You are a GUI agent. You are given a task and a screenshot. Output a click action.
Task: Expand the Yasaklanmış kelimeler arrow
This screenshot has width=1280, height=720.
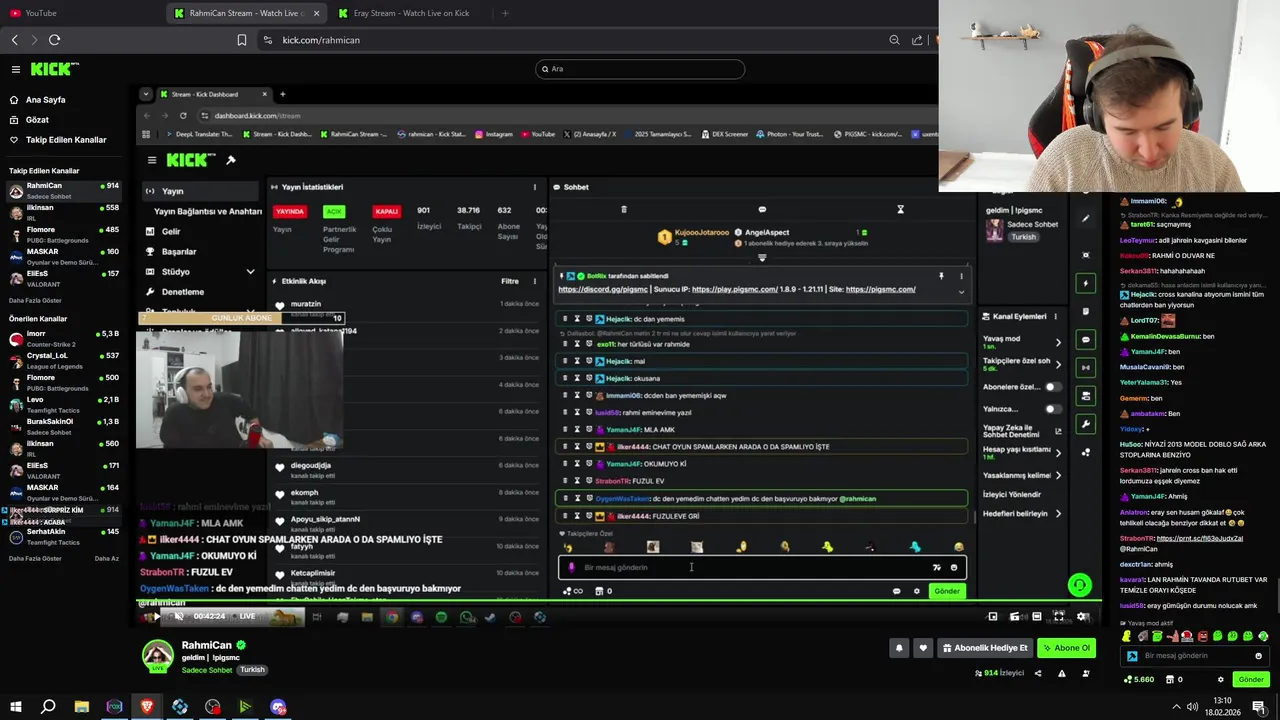click(1058, 475)
